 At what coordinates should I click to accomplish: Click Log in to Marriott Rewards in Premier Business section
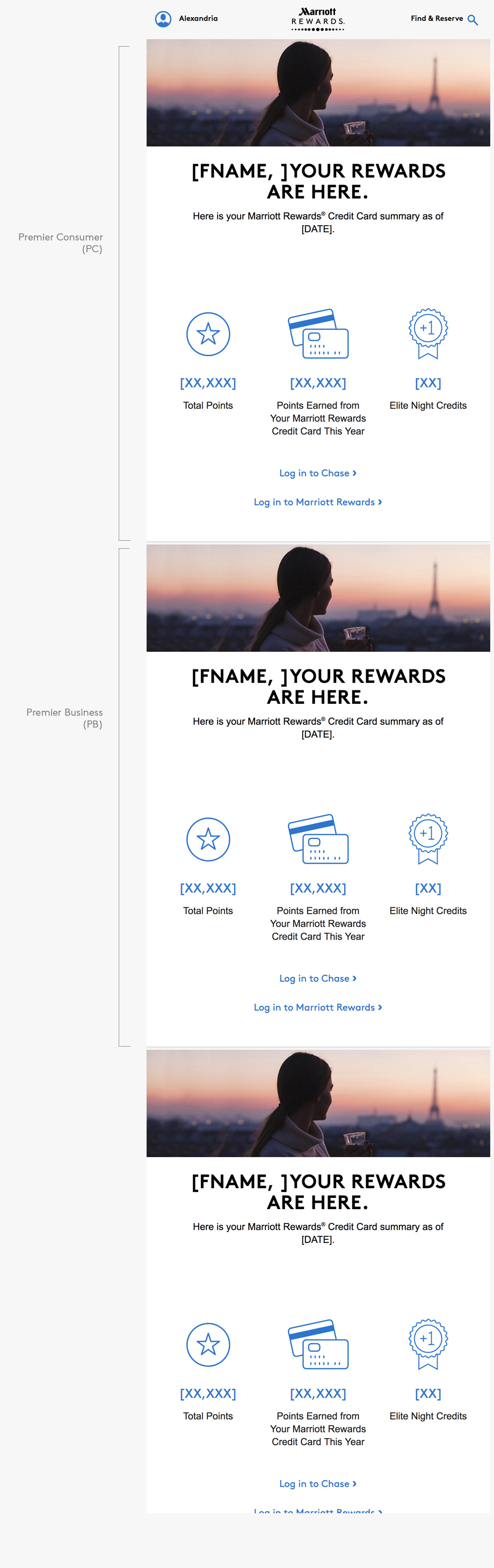coord(317,1007)
